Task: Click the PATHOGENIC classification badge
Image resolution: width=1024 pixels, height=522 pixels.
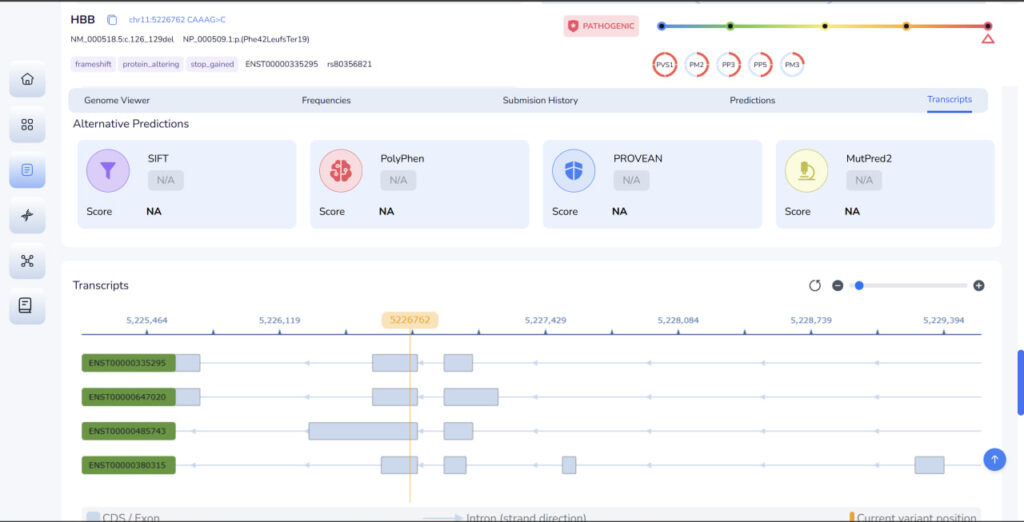Action: (x=601, y=26)
